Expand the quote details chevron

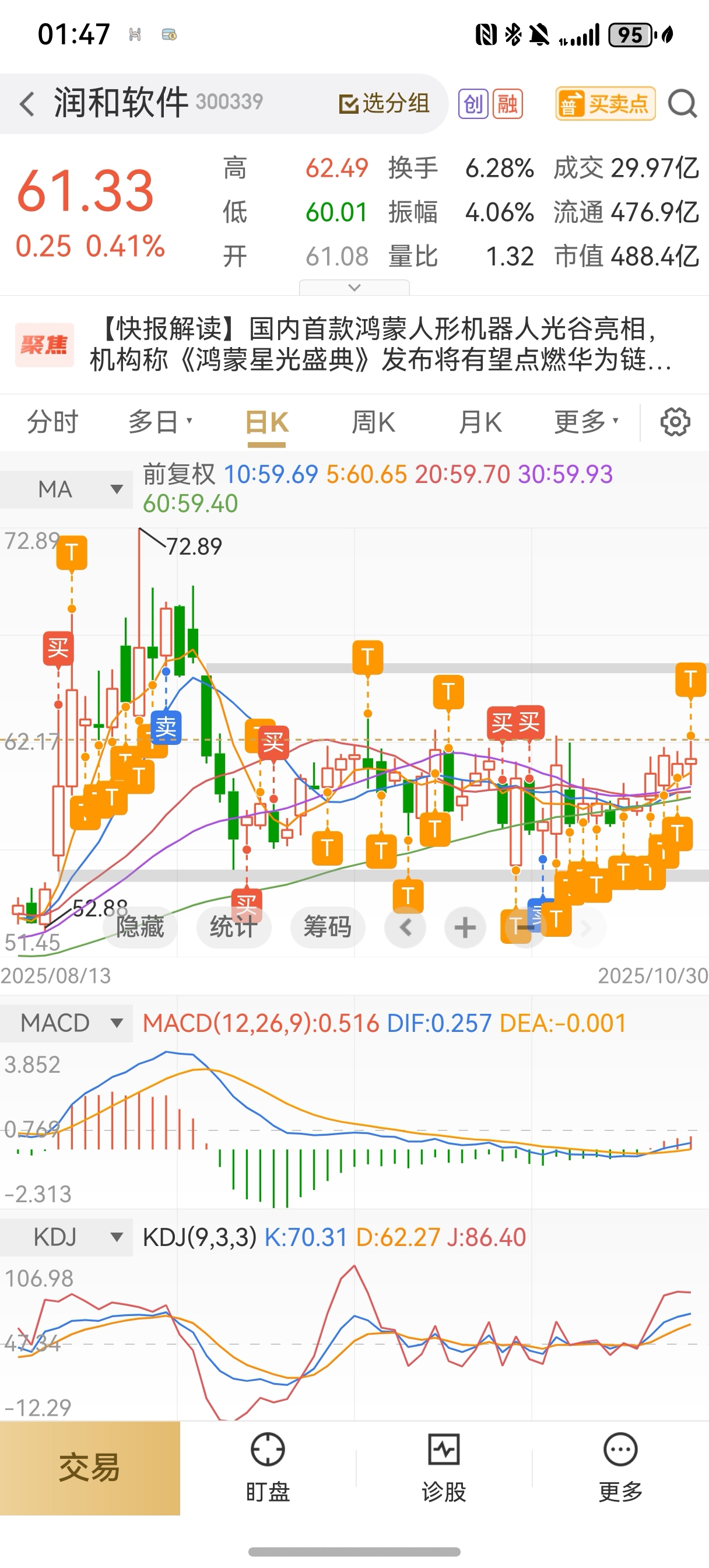(x=354, y=288)
